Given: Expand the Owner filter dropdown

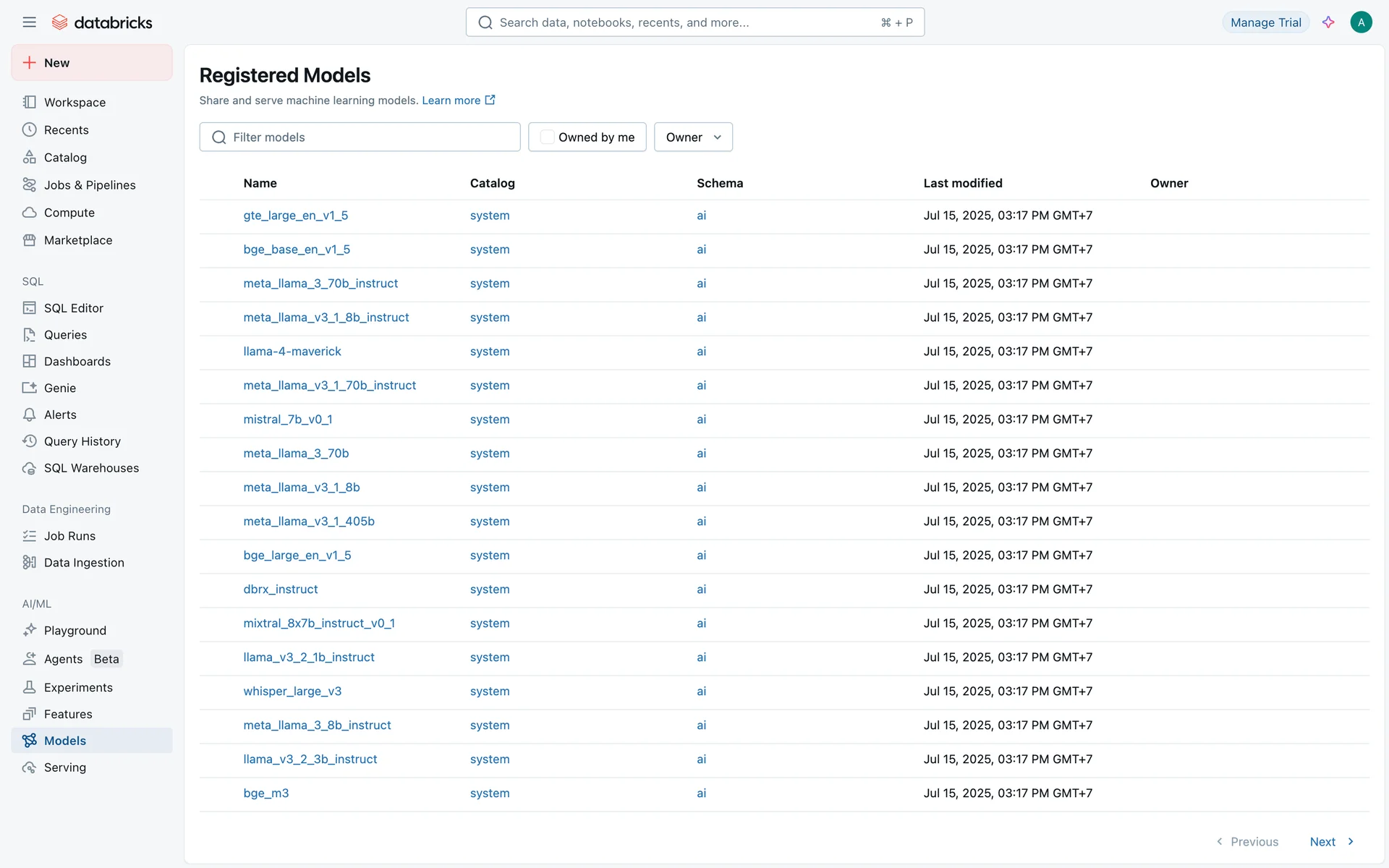Looking at the screenshot, I should click(692, 137).
